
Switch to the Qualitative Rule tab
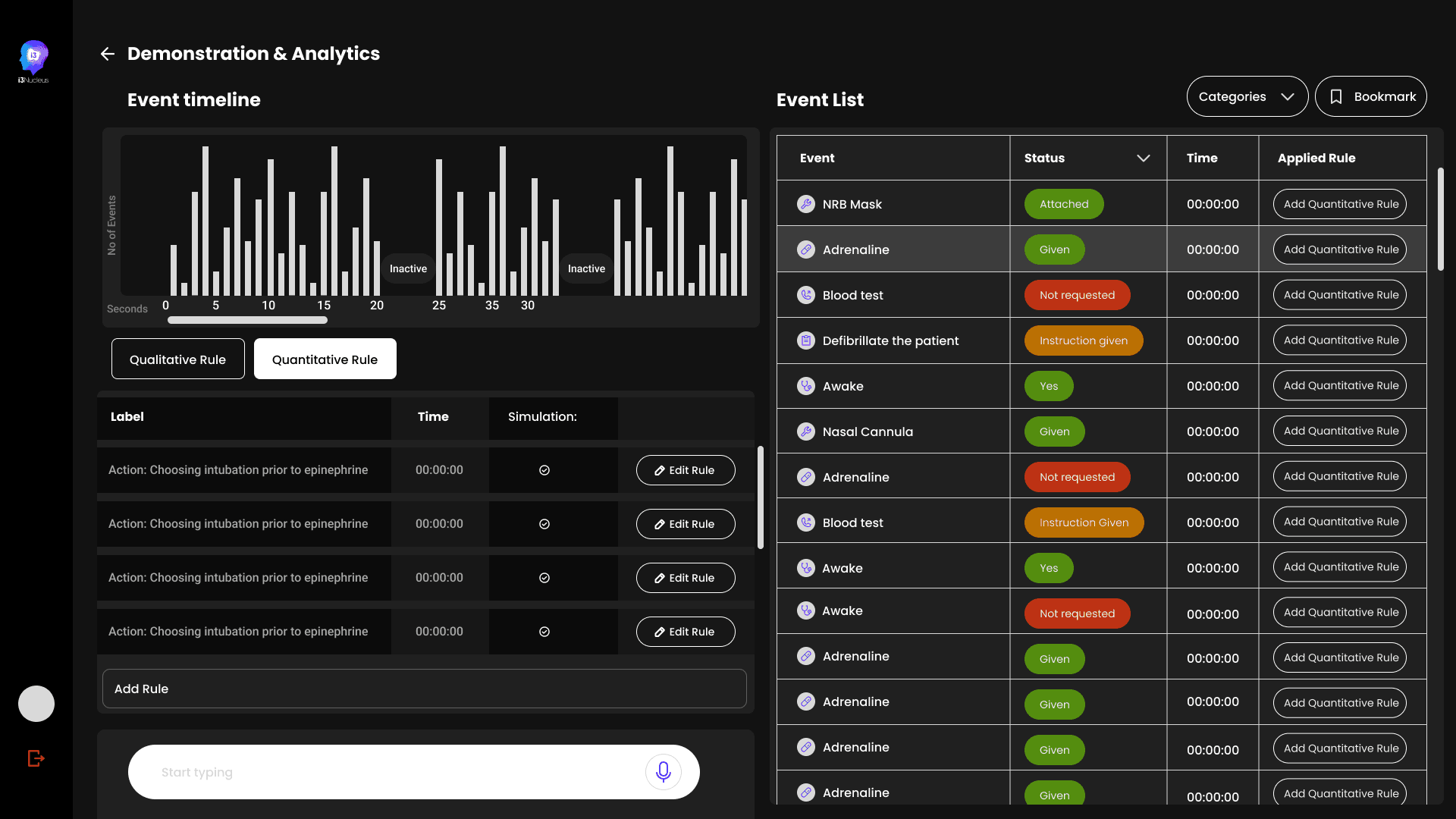pyautogui.click(x=178, y=359)
